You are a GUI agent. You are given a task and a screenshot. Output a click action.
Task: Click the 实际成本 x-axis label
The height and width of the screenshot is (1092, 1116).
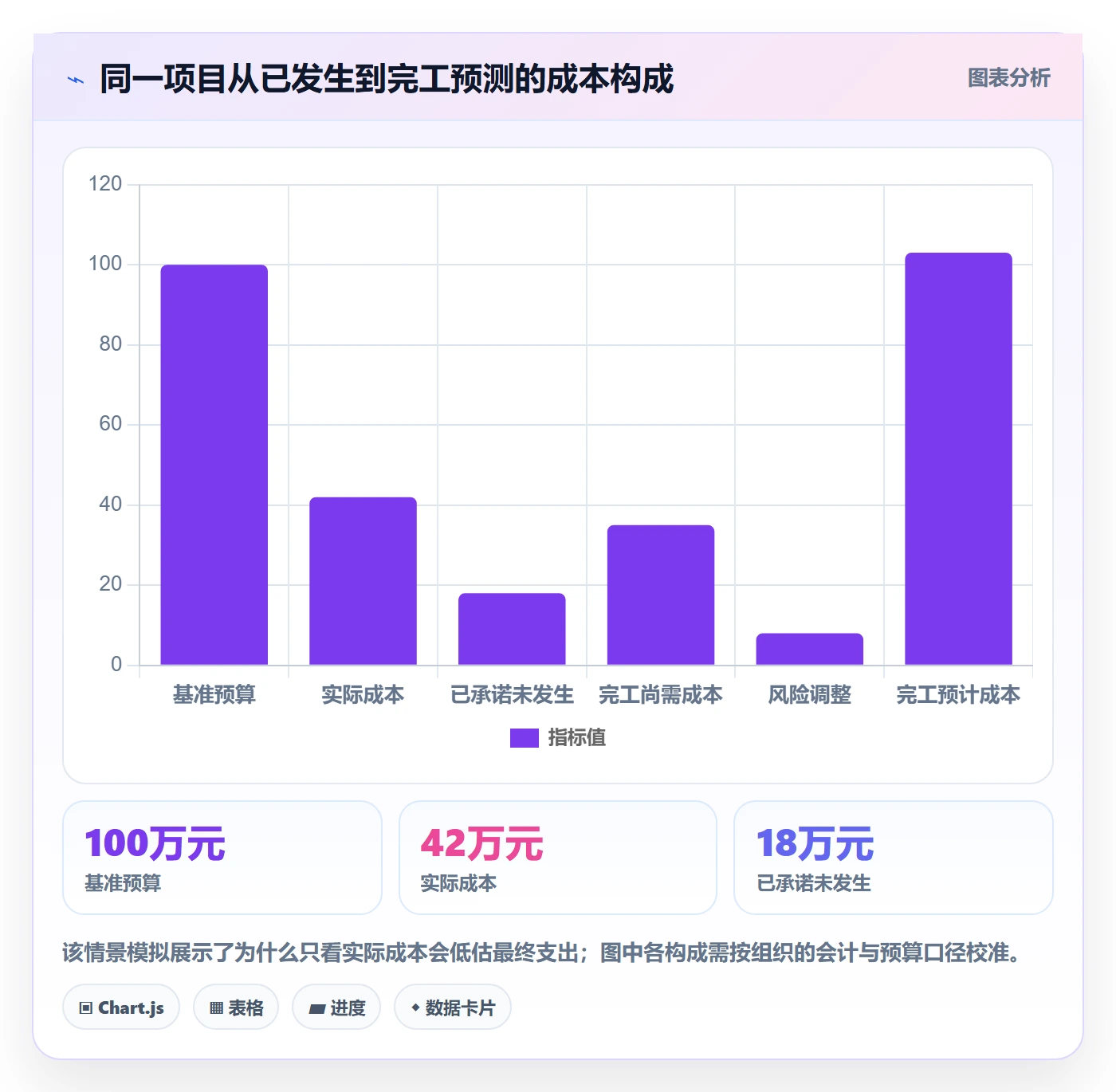click(x=363, y=695)
